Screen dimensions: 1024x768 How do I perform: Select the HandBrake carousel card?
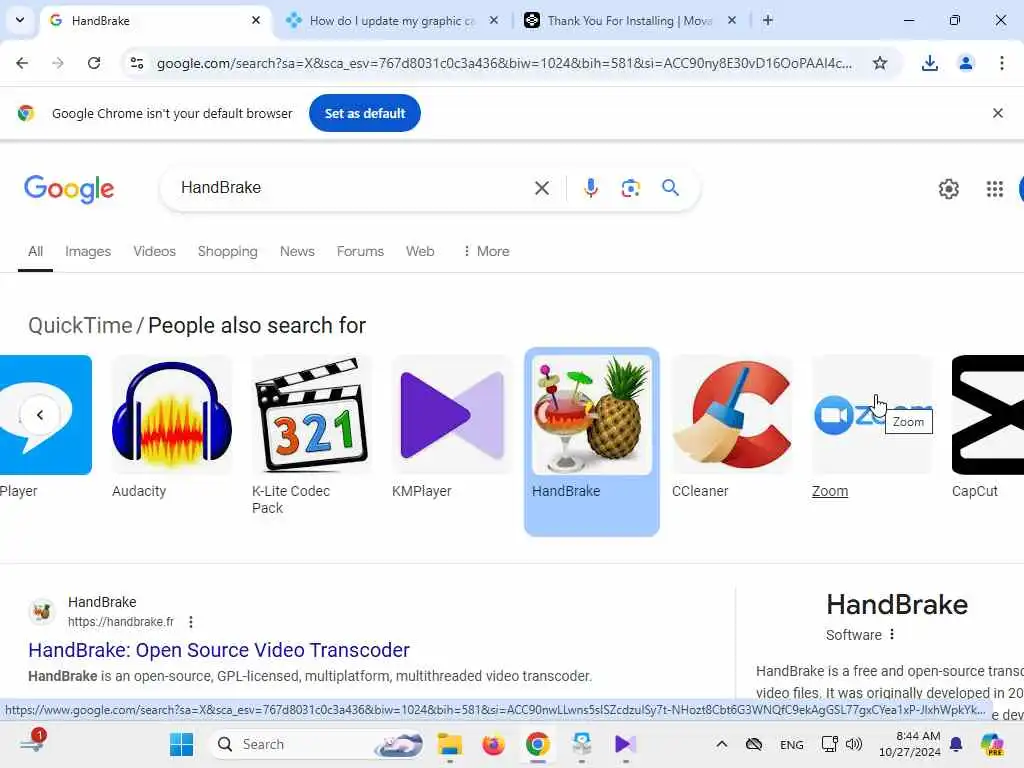click(x=592, y=441)
